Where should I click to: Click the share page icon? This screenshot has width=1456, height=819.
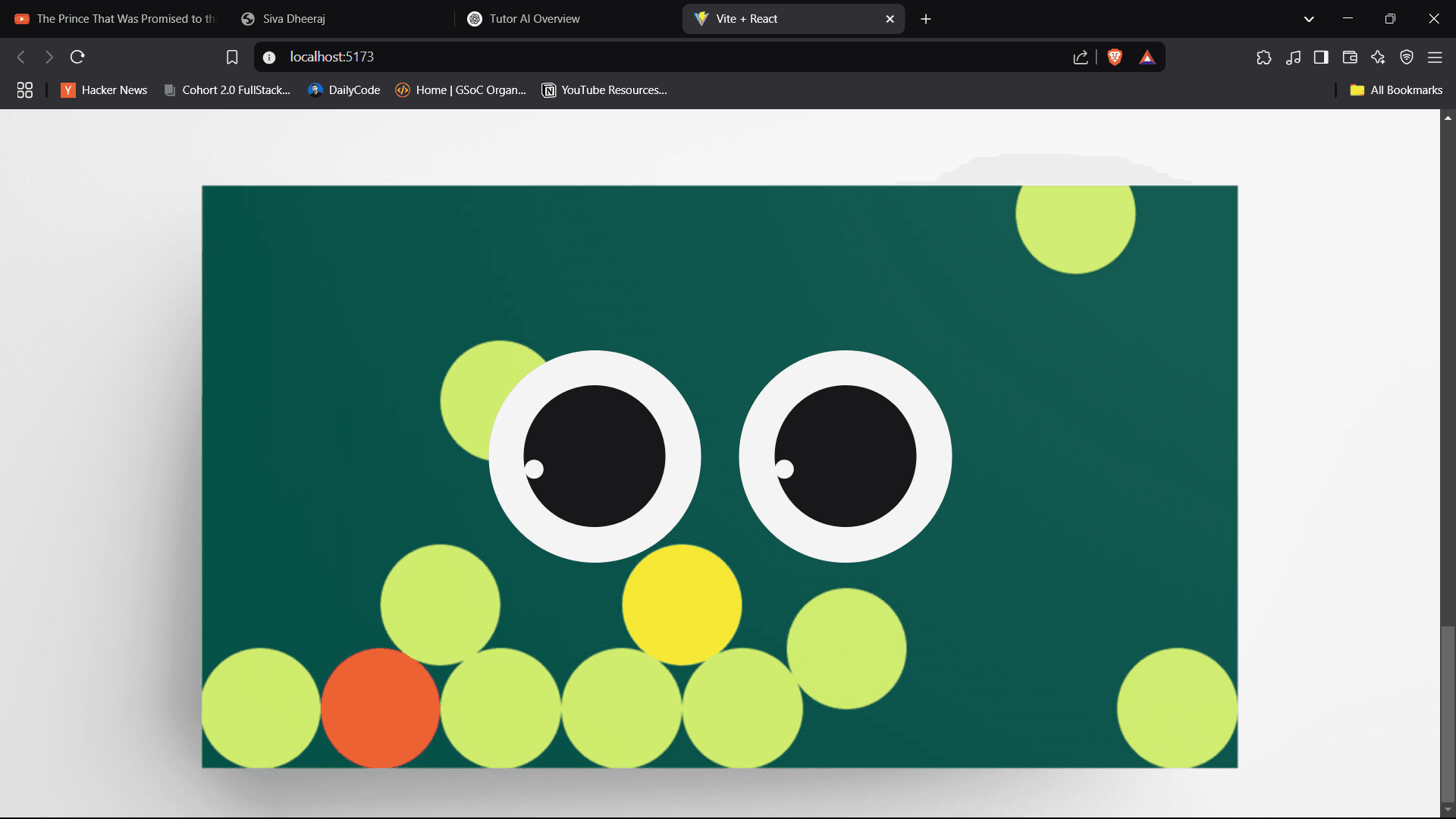tap(1081, 57)
